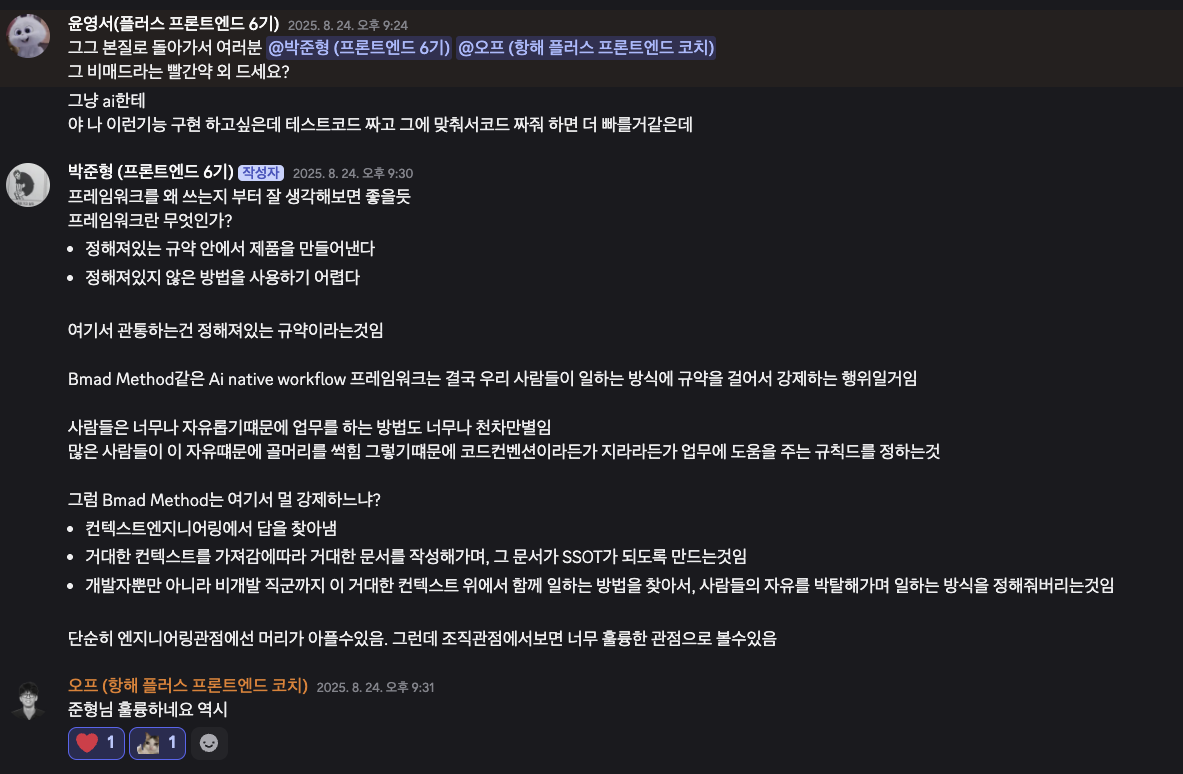The height and width of the screenshot is (774, 1183).
Task: Click the orange 오프 username
Action: (187, 686)
